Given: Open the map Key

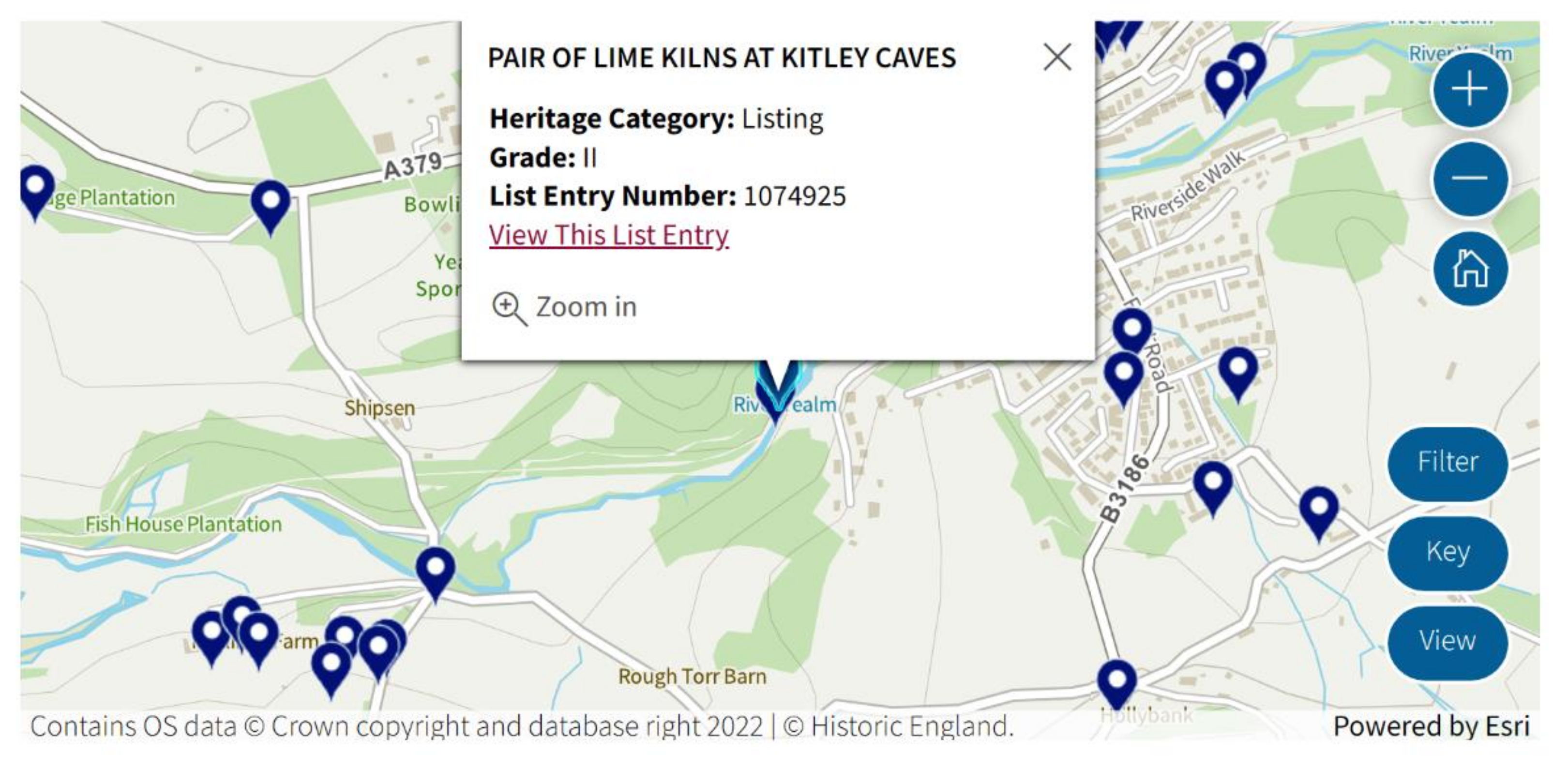Looking at the screenshot, I should pos(1447,552).
